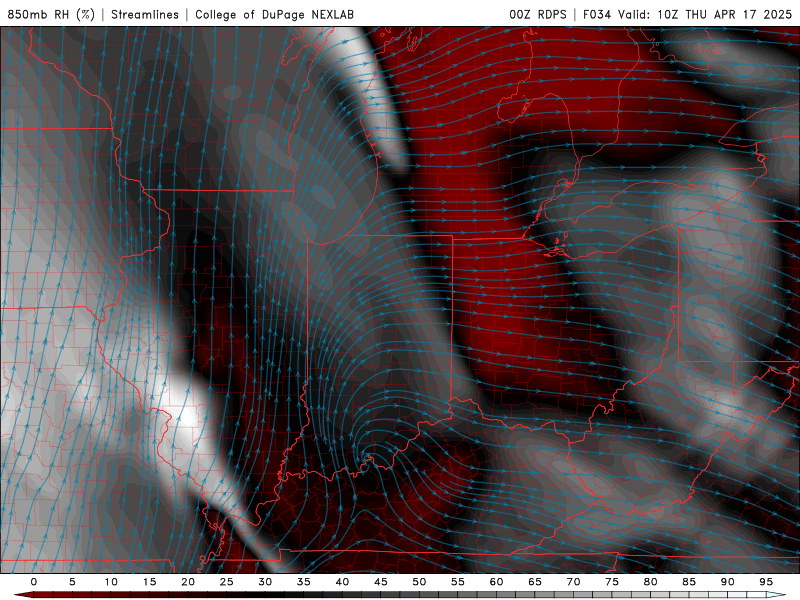Viewport: 800px width, 600px height.
Task: Click the 25 value on color scale
Action: tap(227, 582)
